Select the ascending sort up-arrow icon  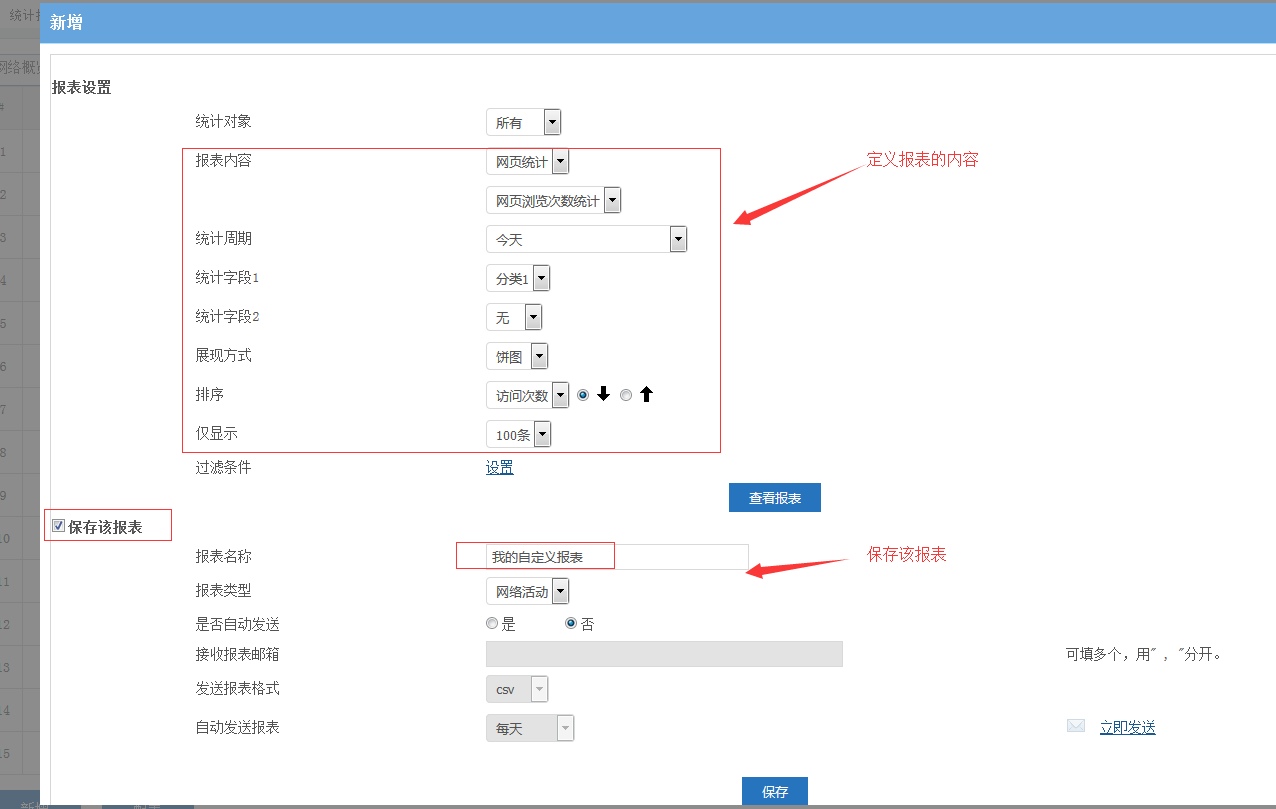coord(646,395)
